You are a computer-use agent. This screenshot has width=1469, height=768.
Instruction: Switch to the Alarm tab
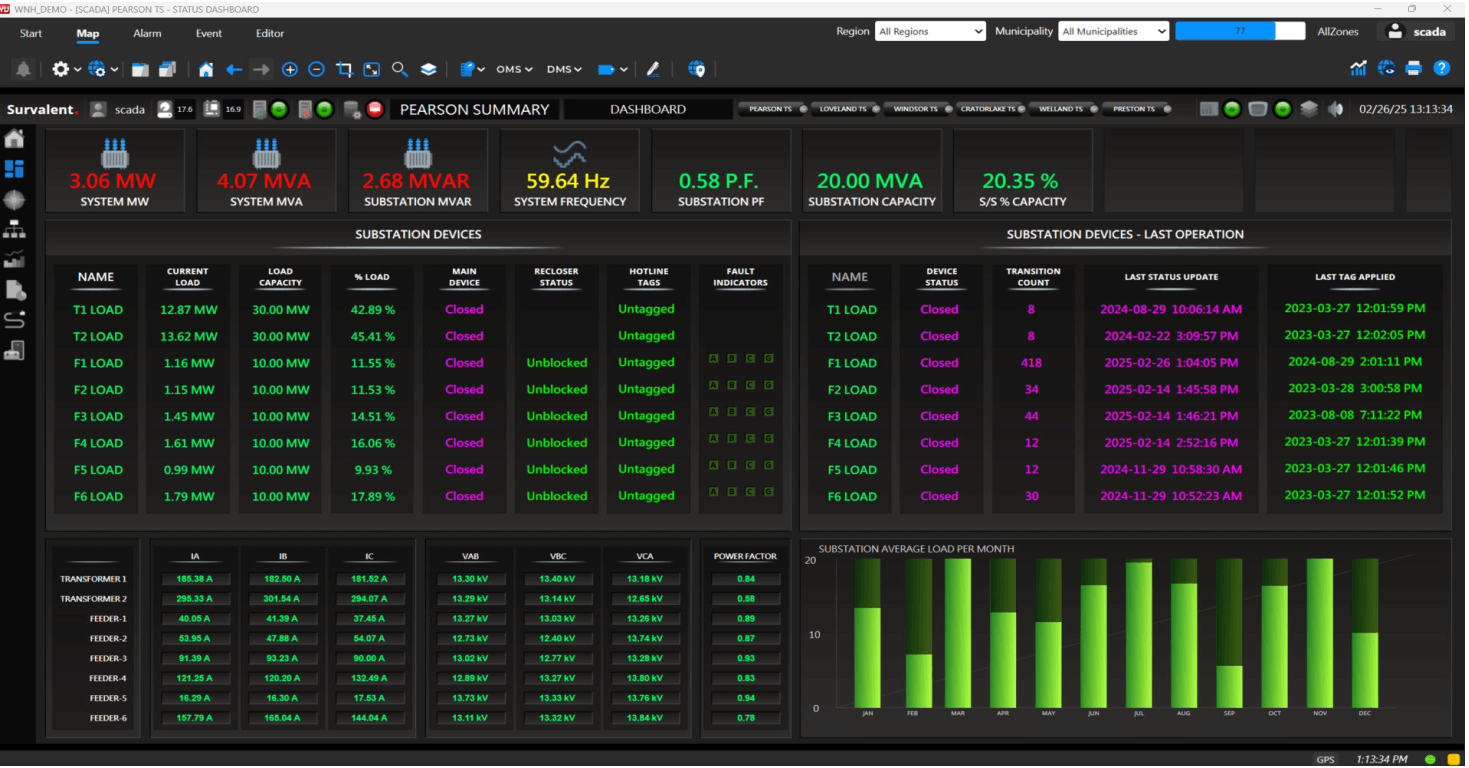[x=147, y=33]
